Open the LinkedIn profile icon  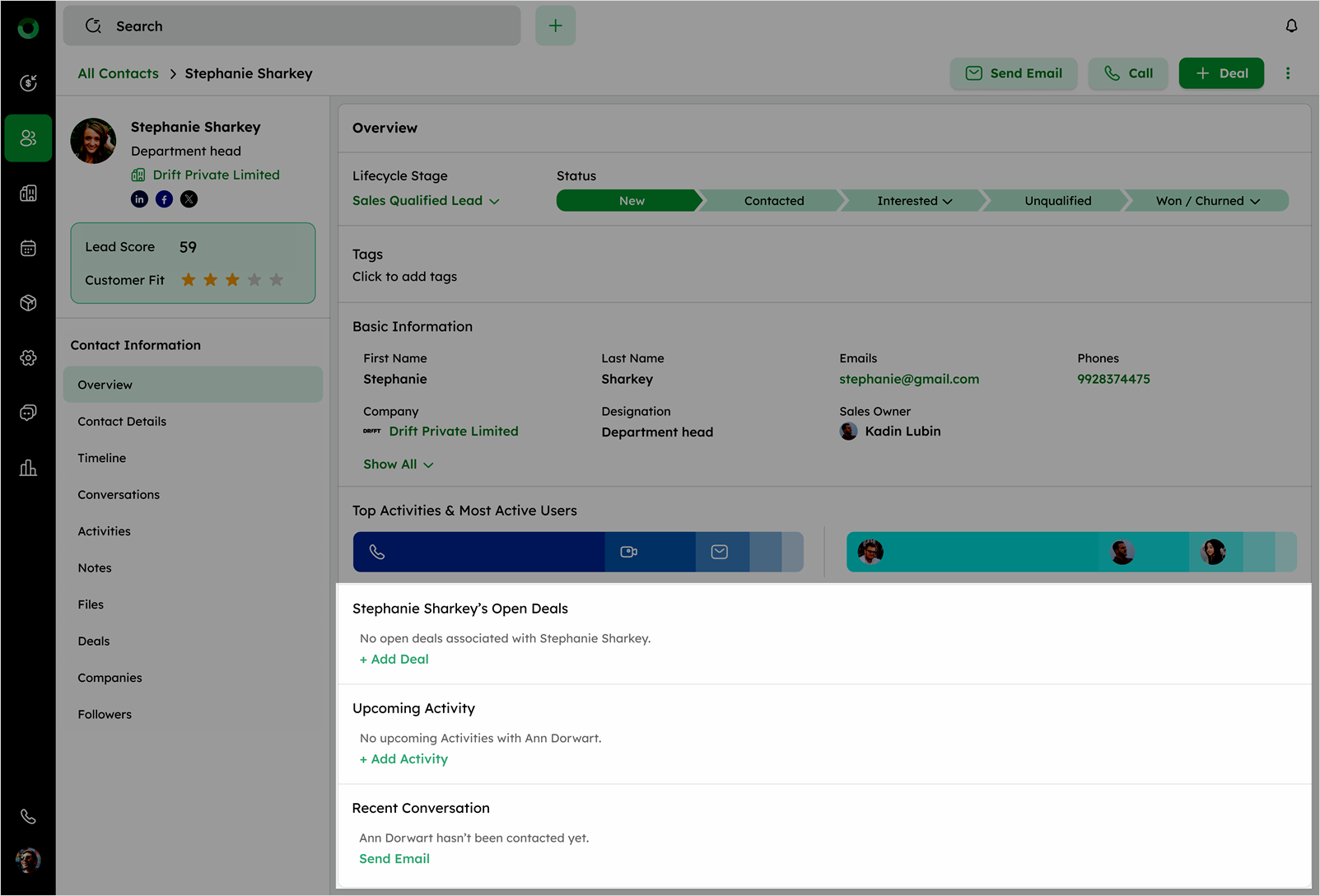point(139,199)
